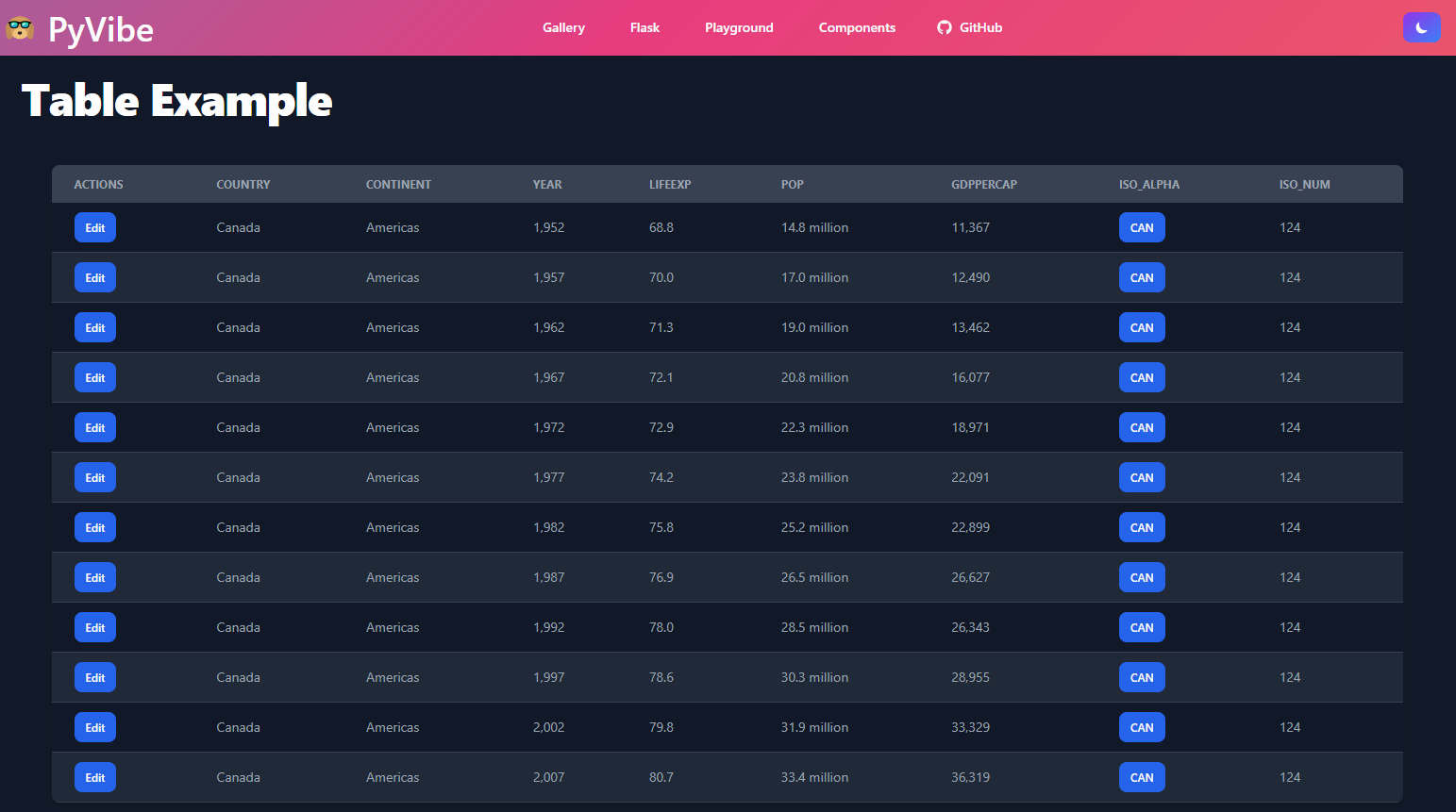This screenshot has width=1456, height=812.
Task: Open the Gallery menu item
Action: coord(563,27)
